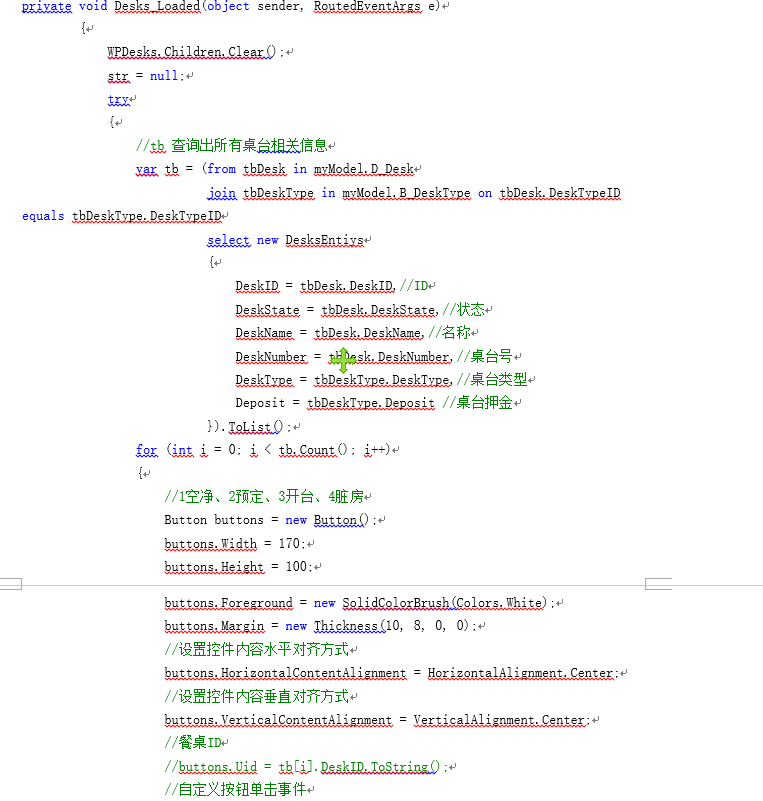This screenshot has width=763, height=801.
Task: Click the 'var' keyword before tb
Action: pyautogui.click(x=147, y=169)
